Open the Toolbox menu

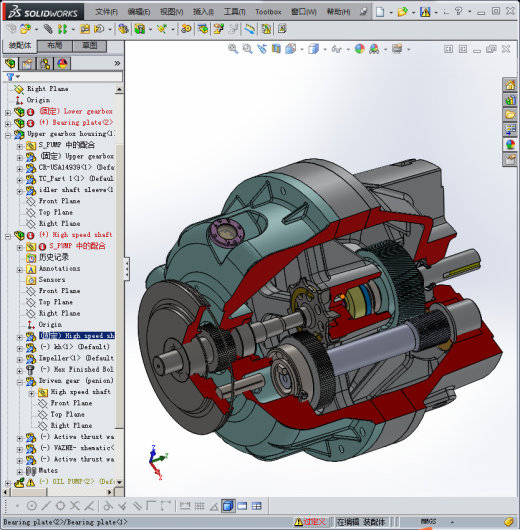point(268,12)
